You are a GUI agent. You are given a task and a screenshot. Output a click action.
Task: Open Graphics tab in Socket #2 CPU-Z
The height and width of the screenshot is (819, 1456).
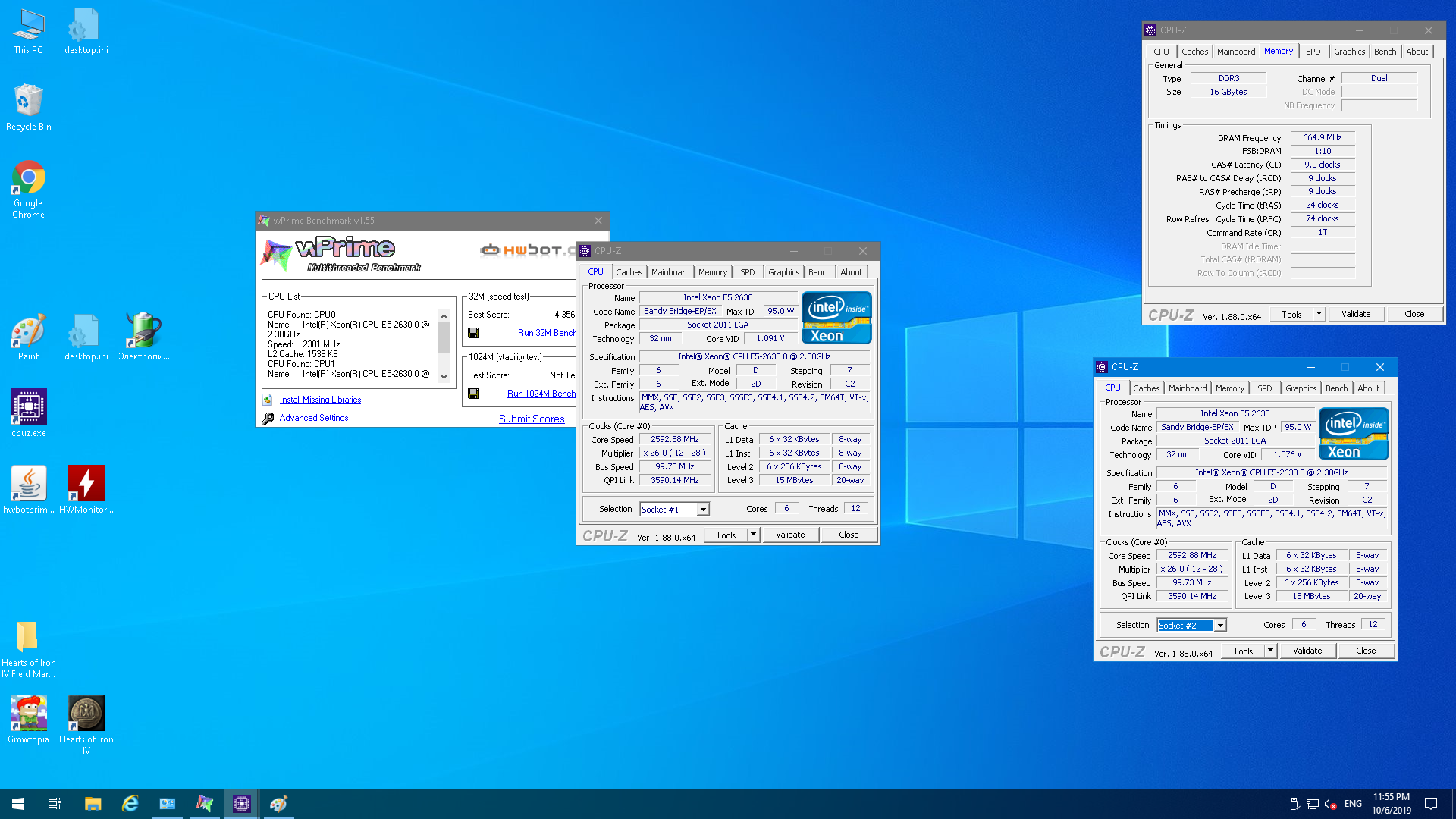pyautogui.click(x=1301, y=388)
